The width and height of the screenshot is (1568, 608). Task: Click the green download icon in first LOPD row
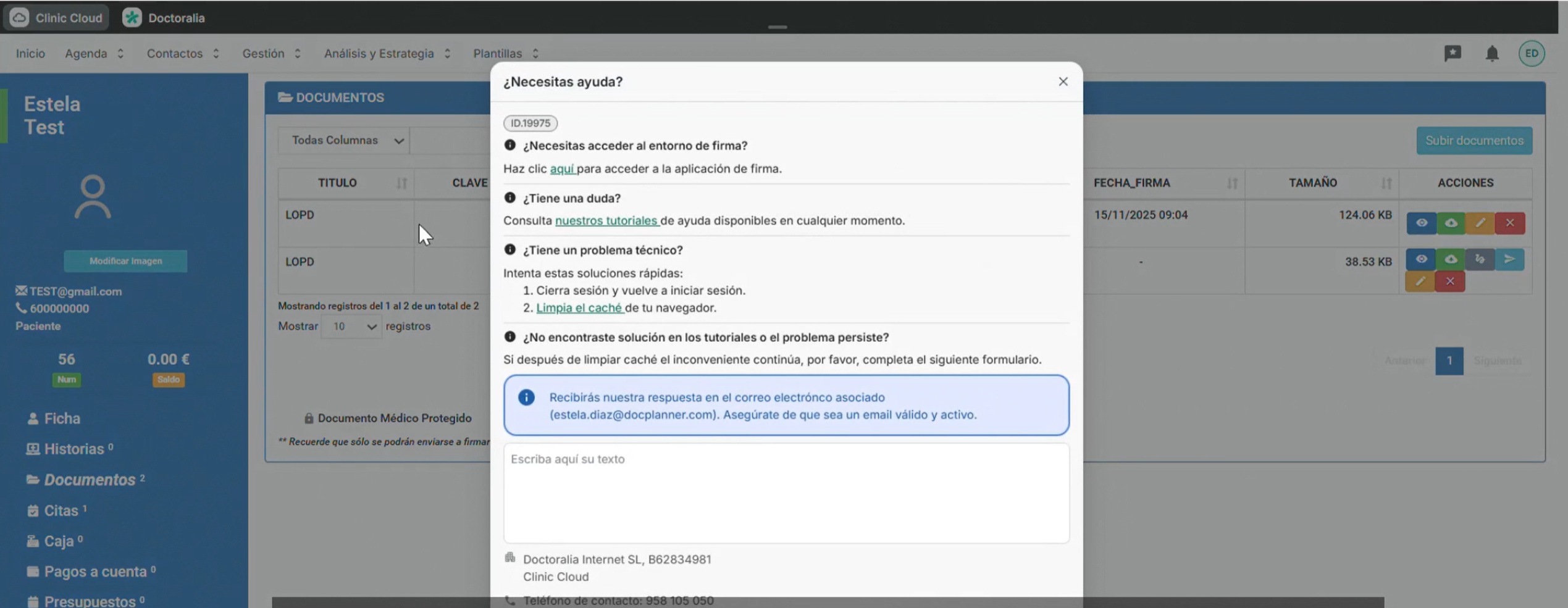pyautogui.click(x=1451, y=223)
